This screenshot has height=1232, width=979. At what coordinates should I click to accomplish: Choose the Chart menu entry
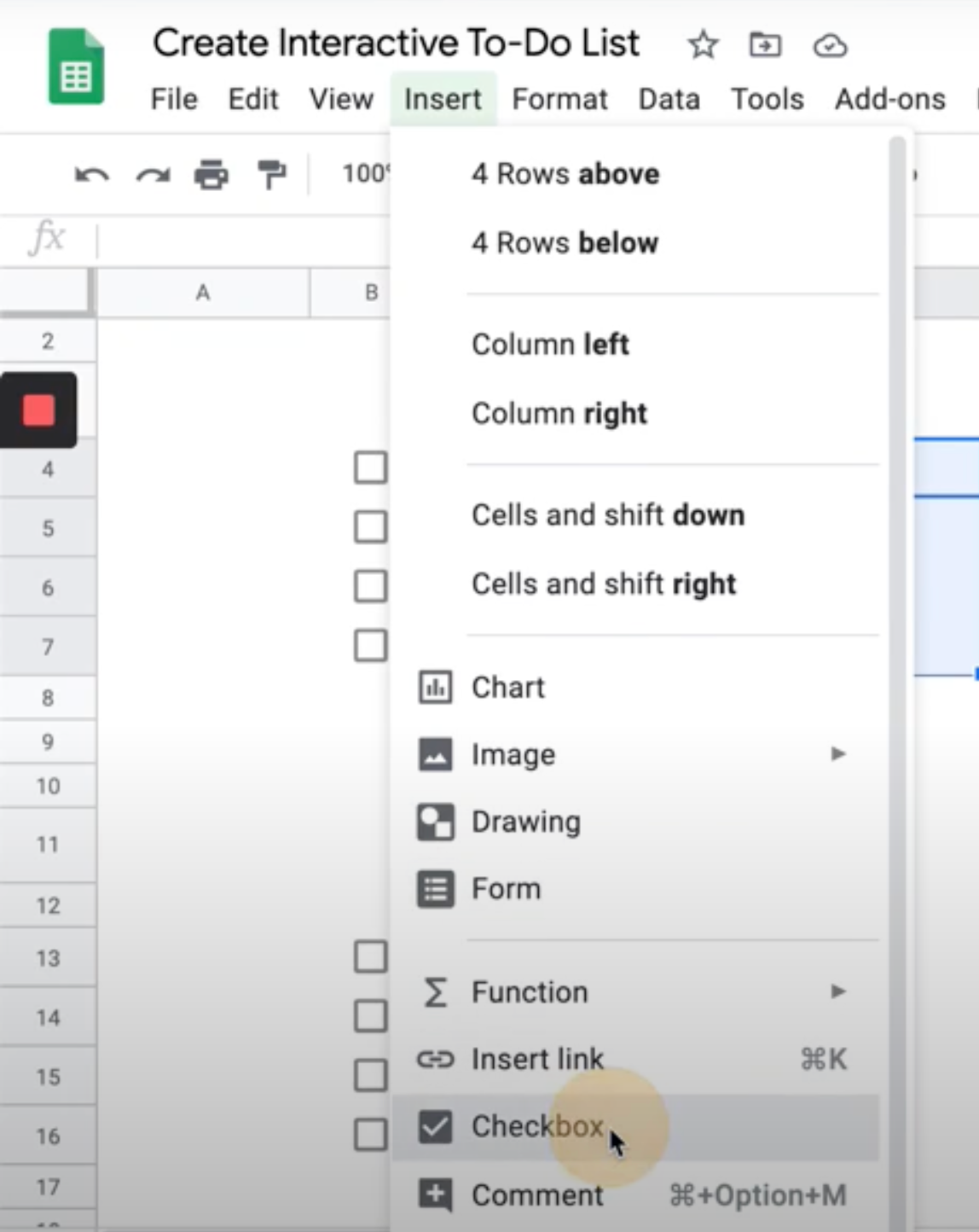[635, 687]
